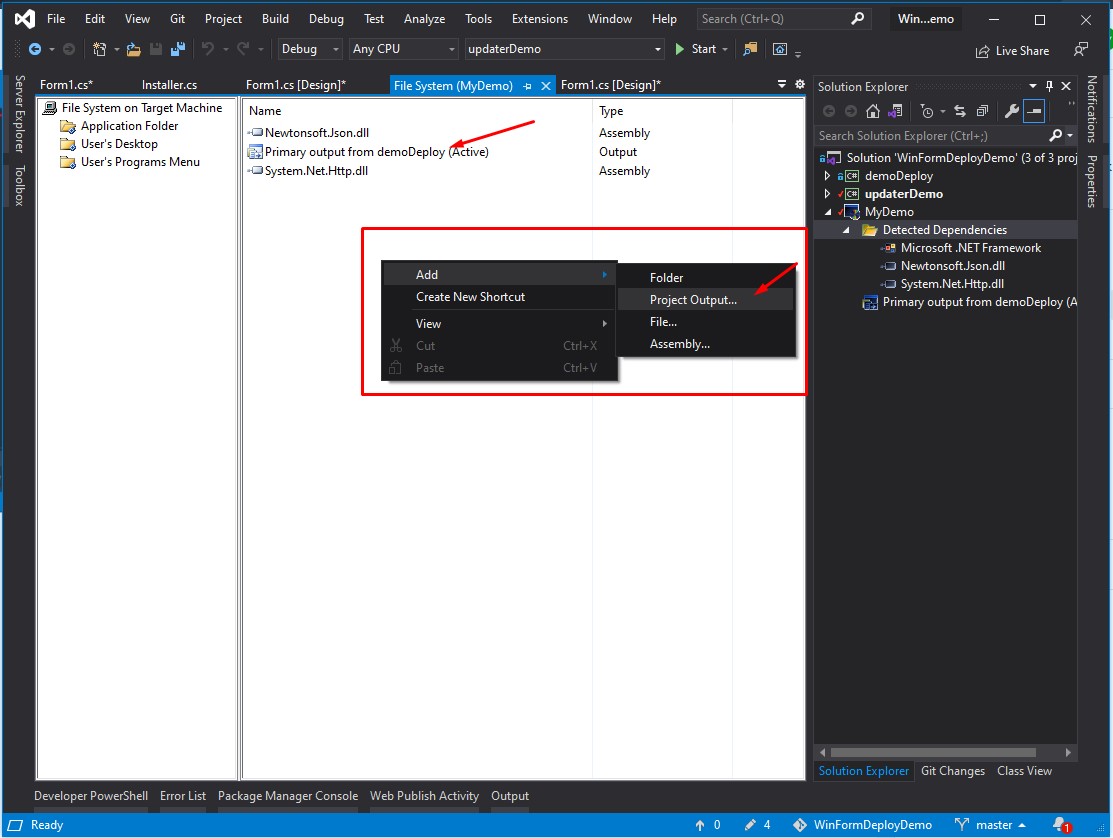Screen dimensions: 1113x838
Task: Select Project Output... from the Add submenu
Action: (693, 300)
